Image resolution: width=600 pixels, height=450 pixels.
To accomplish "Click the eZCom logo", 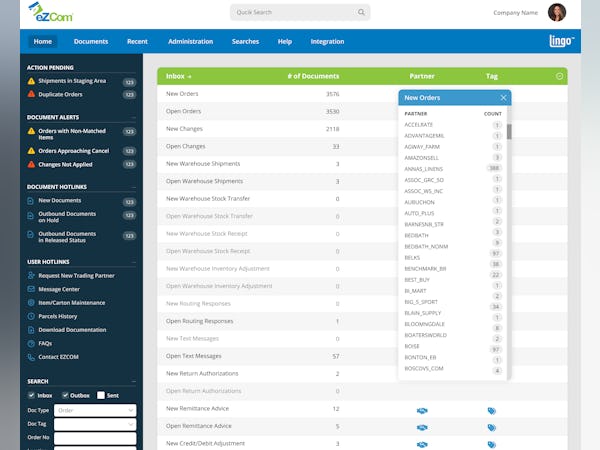I will coord(51,12).
